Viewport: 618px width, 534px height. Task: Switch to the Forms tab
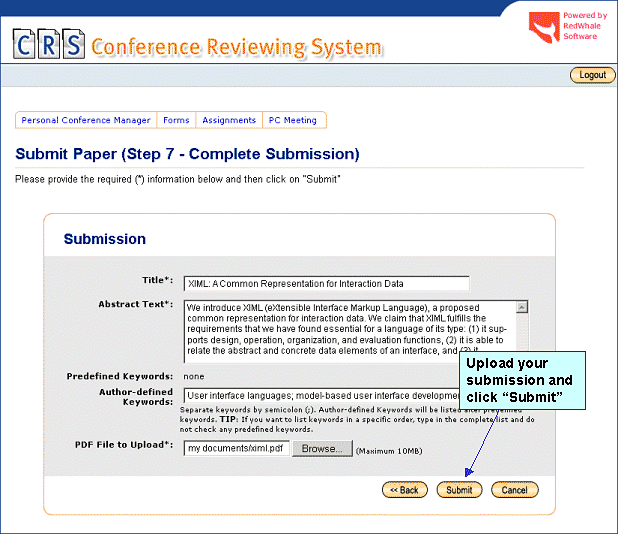[176, 120]
